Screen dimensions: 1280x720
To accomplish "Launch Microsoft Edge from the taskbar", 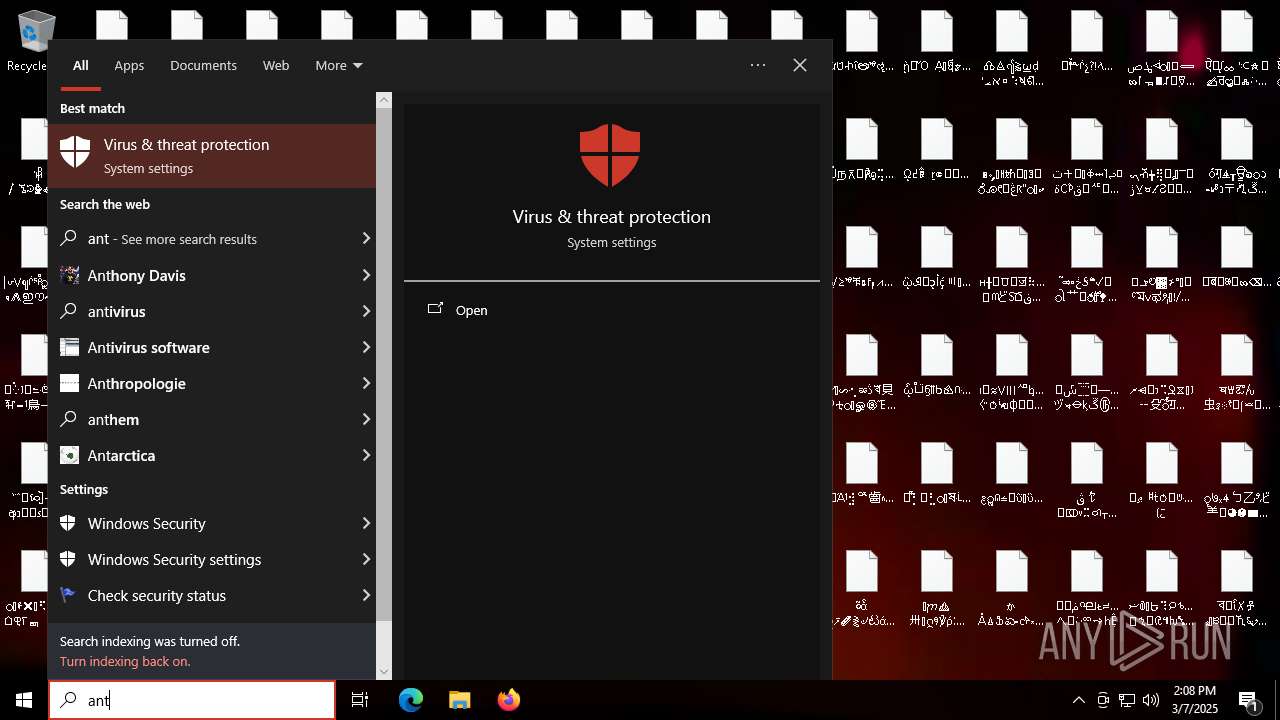I will coord(411,700).
